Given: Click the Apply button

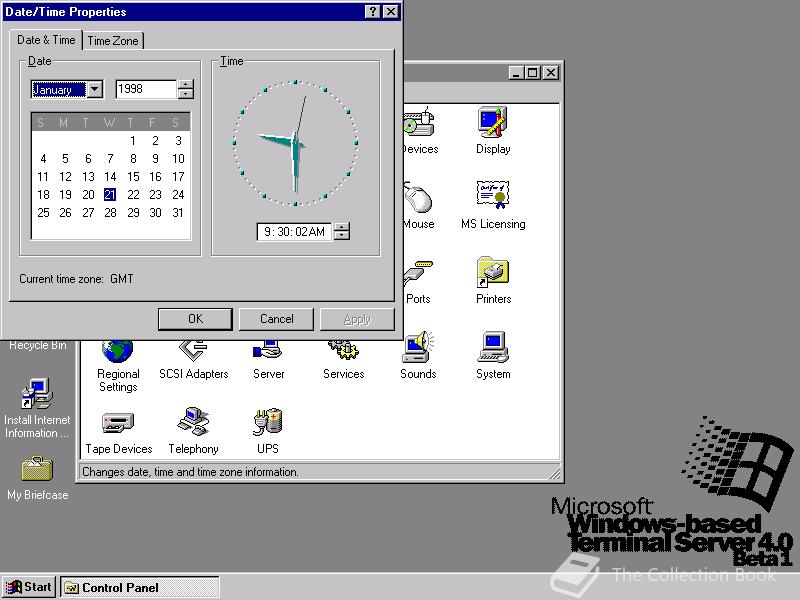Looking at the screenshot, I should click(x=357, y=319).
